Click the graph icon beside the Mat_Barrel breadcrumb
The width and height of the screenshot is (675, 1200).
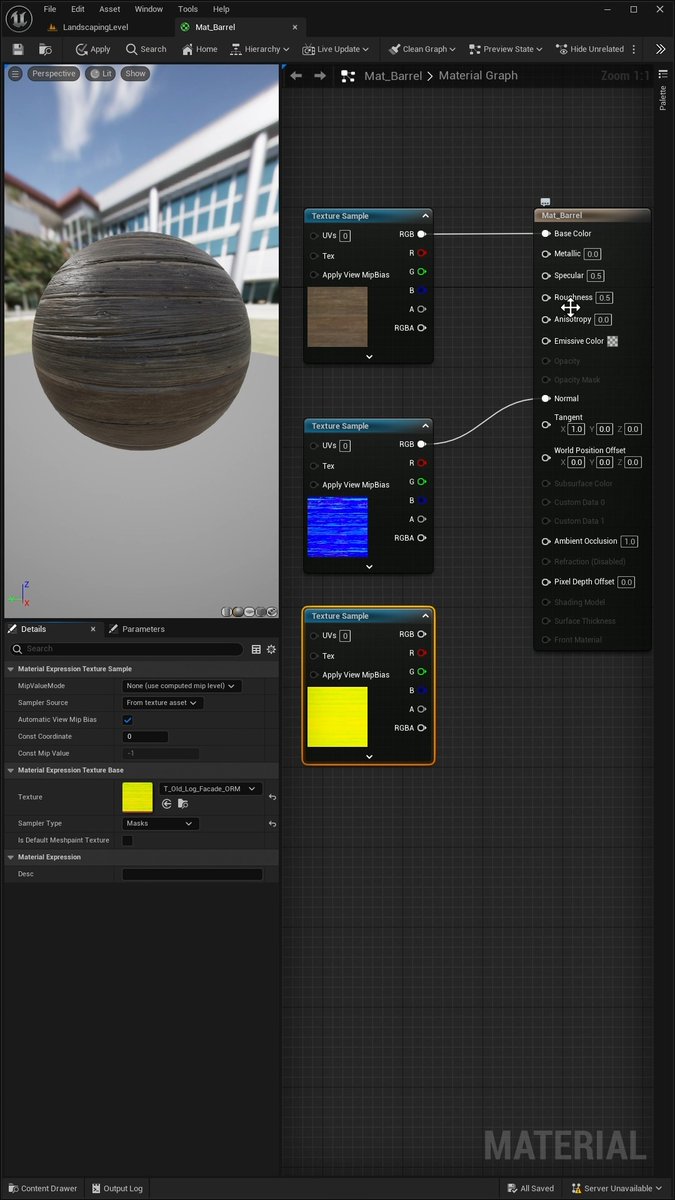pos(348,76)
